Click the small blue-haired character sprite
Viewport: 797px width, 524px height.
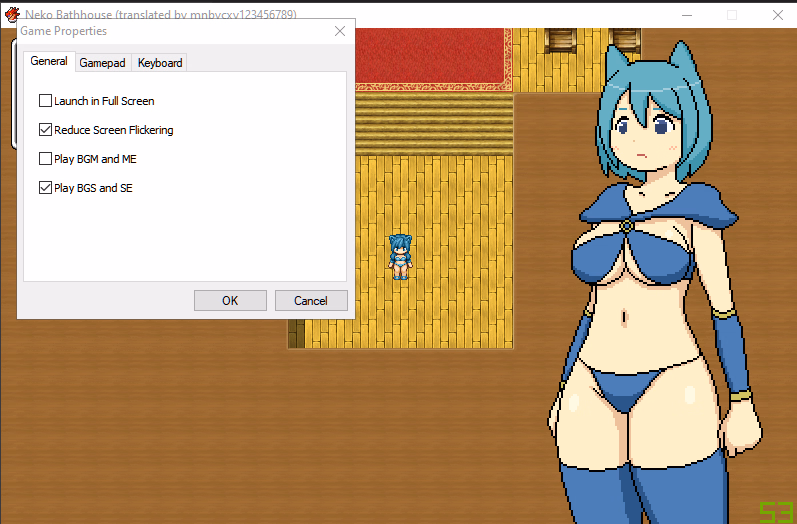coord(401,257)
